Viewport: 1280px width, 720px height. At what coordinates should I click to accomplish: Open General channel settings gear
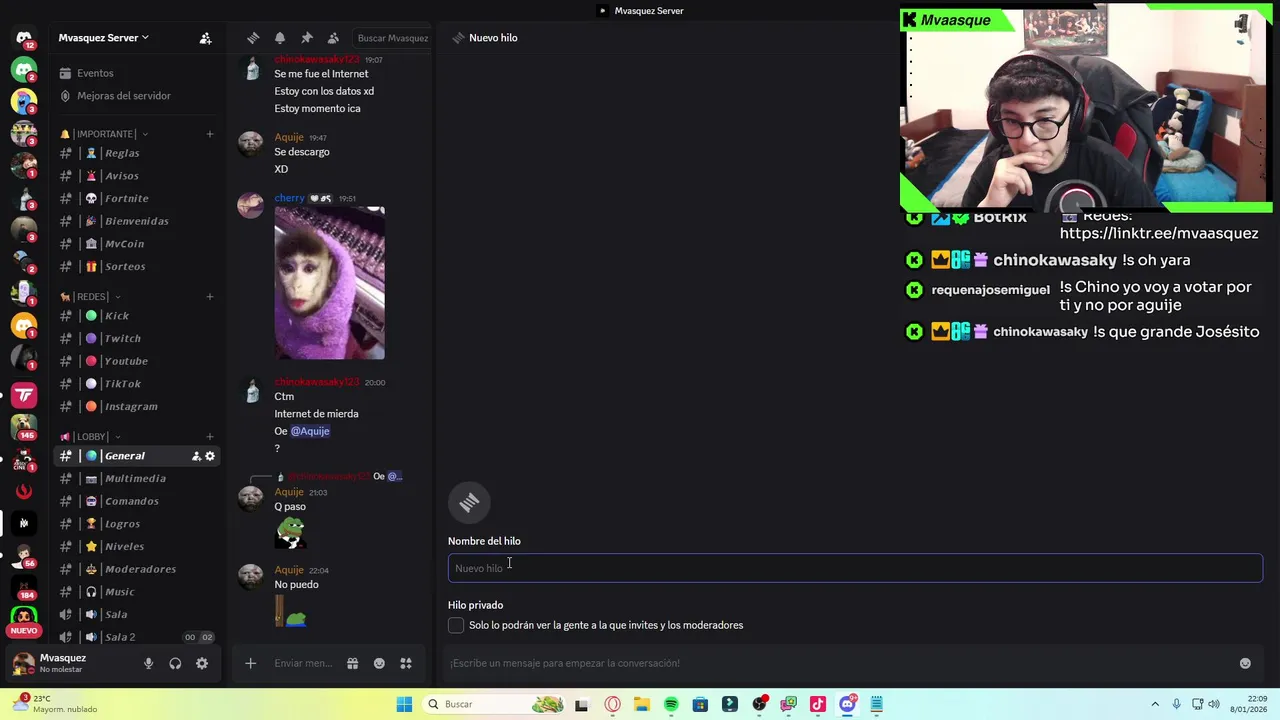click(x=210, y=456)
